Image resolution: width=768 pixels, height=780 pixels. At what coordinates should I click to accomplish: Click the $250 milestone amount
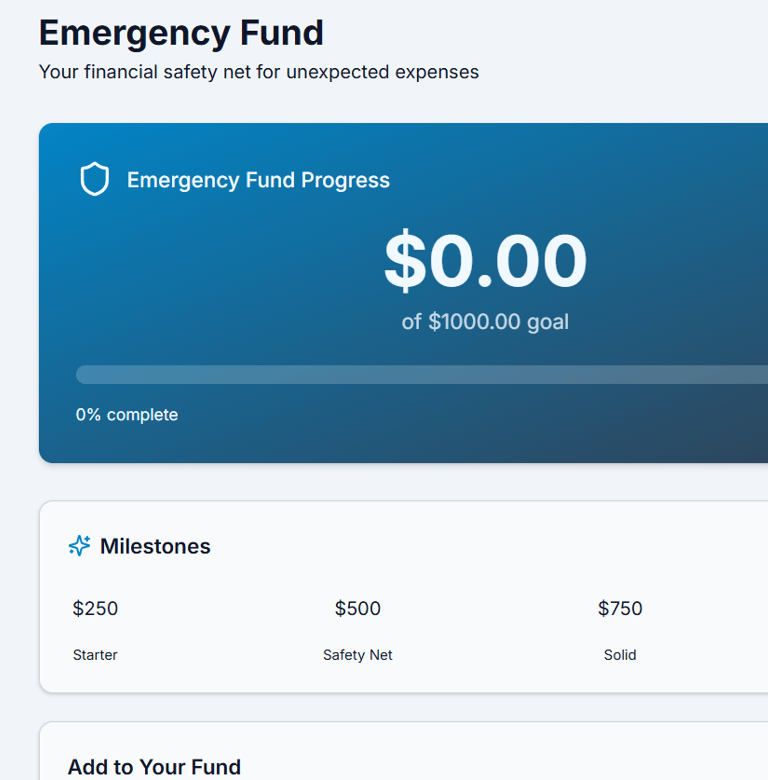click(95, 608)
